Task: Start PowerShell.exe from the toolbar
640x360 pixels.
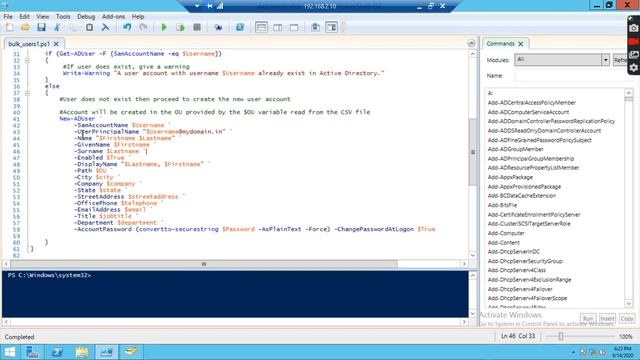Action: click(x=240, y=27)
